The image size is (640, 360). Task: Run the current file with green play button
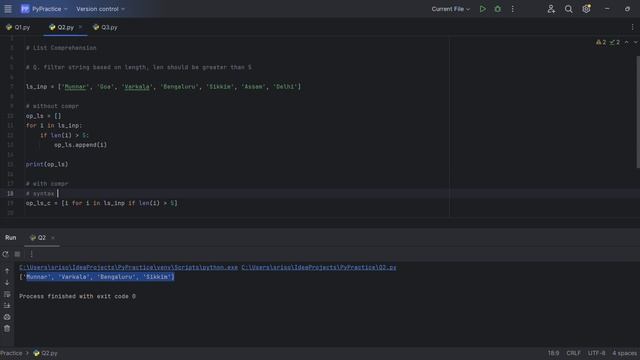482,9
